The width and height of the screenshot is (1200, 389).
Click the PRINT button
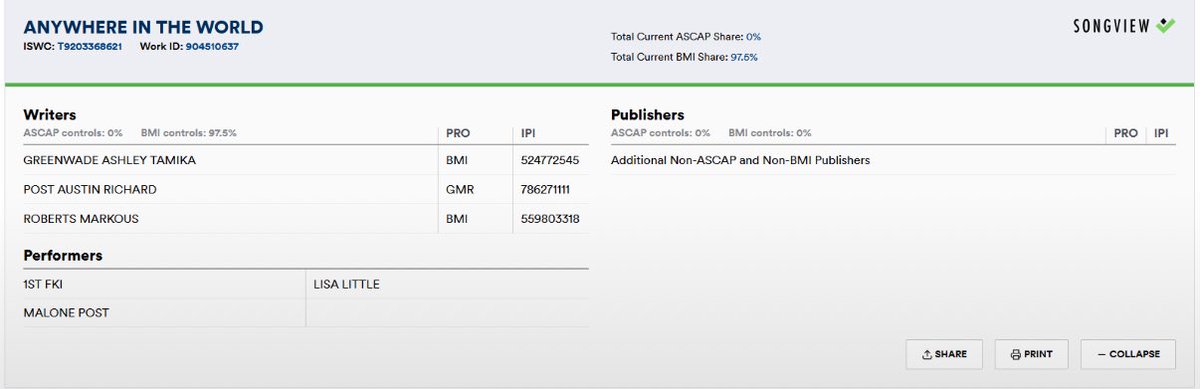click(x=1031, y=354)
